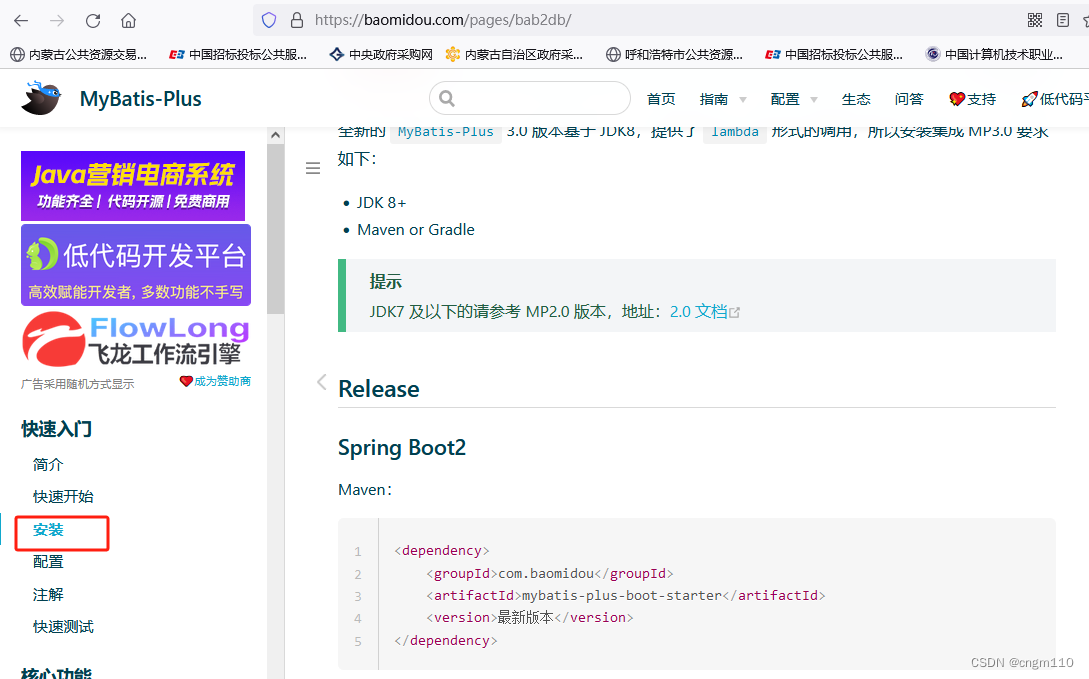Screen dimensions: 1089x679
Task: Open the 支持 nav item with heart
Action: pyautogui.click(x=972, y=99)
